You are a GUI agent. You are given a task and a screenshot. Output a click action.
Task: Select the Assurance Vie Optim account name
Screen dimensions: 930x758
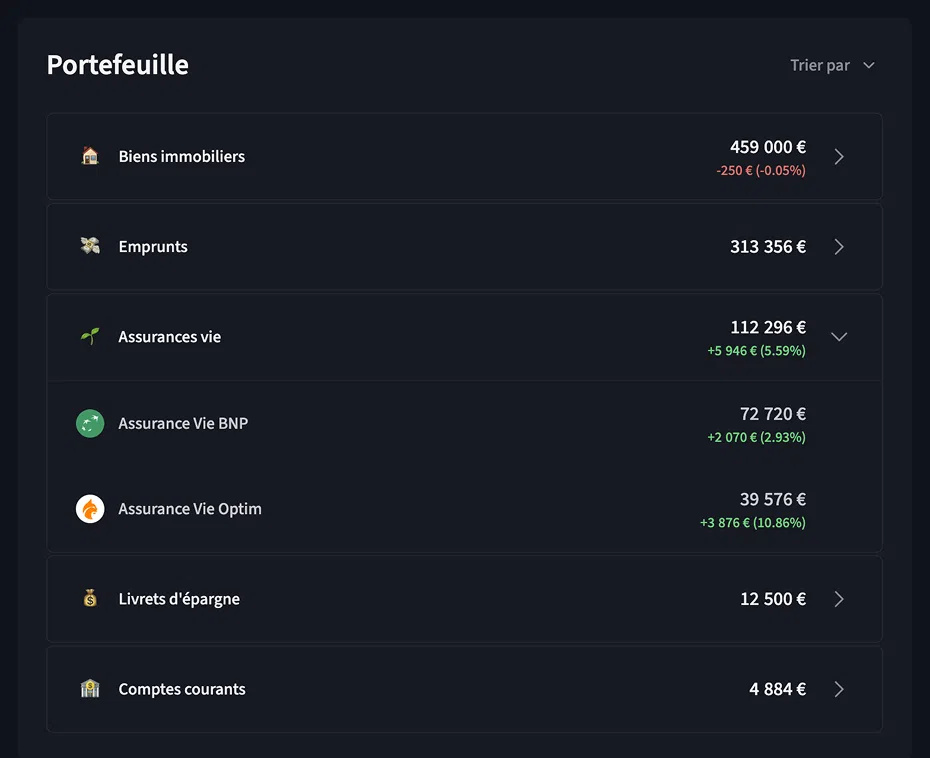click(x=190, y=509)
